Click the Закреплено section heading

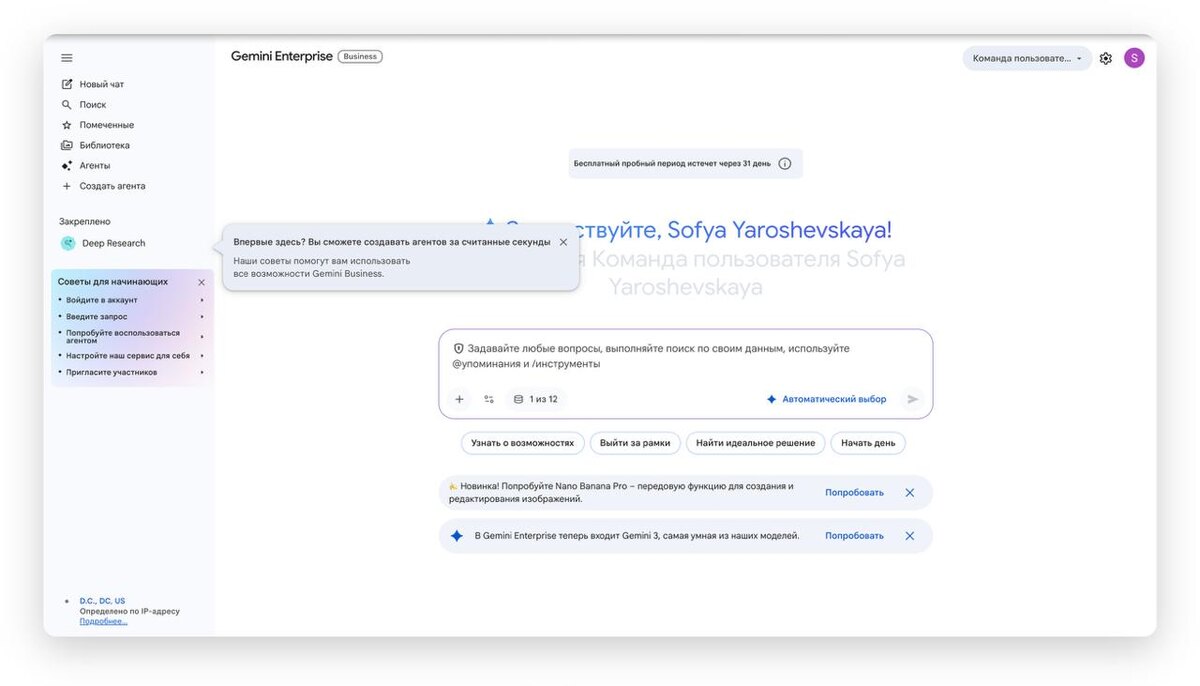click(x=85, y=221)
